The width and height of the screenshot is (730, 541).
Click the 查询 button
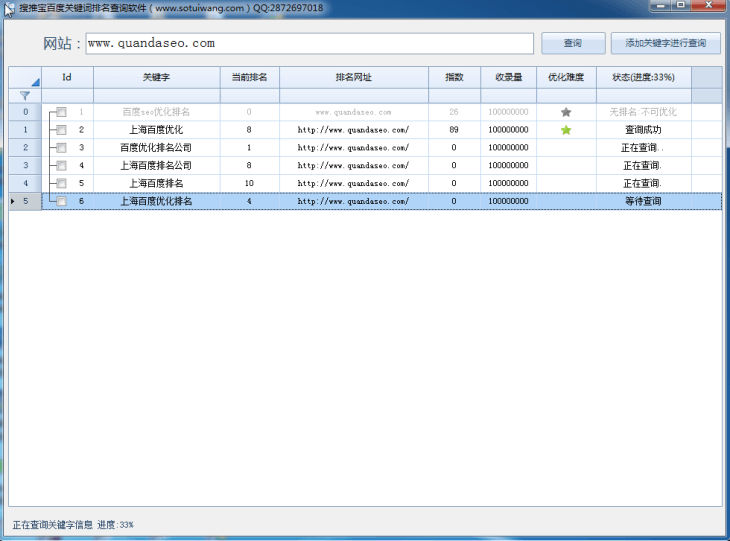tap(573, 43)
